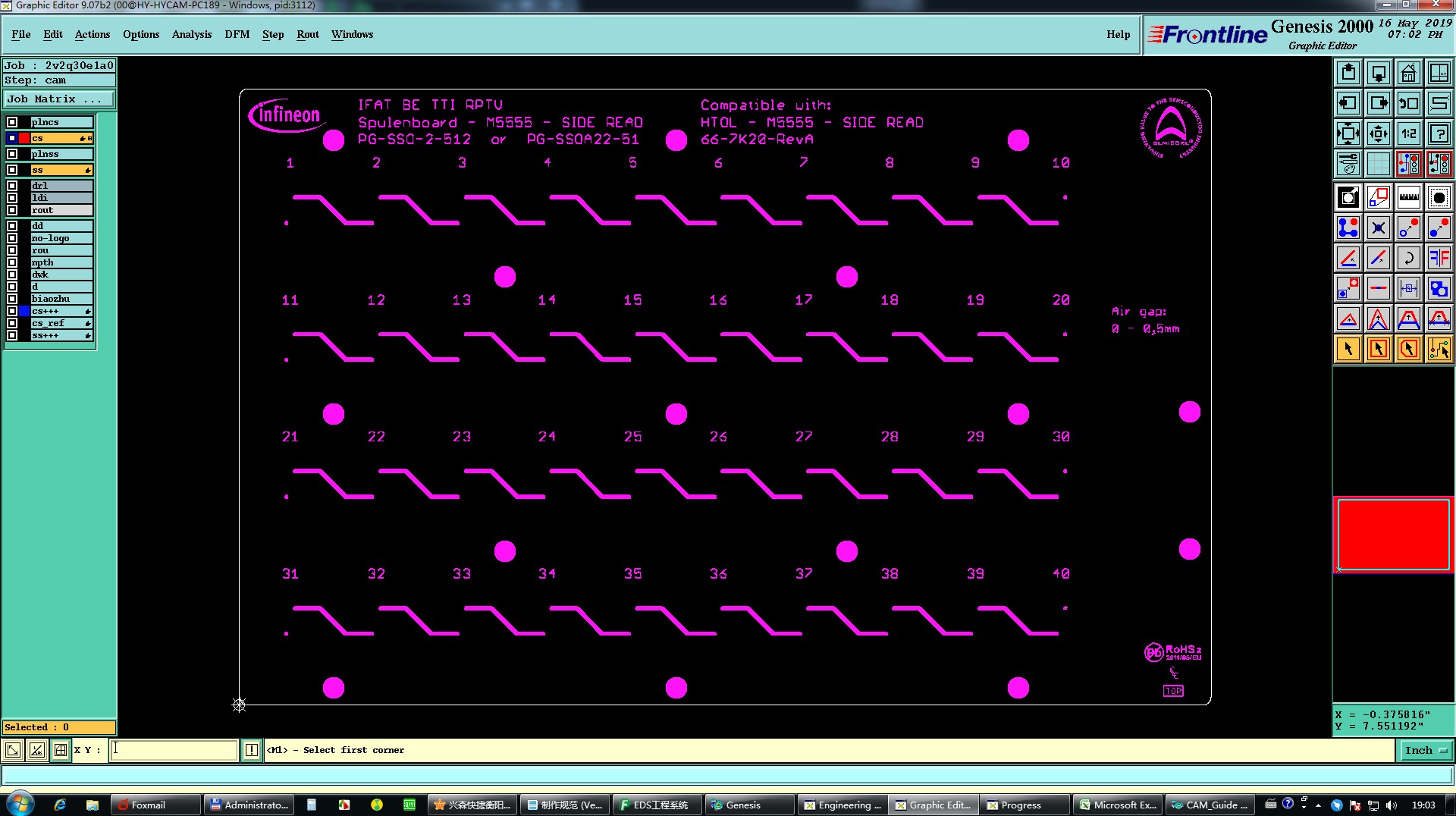Click the Step menu item
Screen dimensions: 1456x816
tap(273, 35)
